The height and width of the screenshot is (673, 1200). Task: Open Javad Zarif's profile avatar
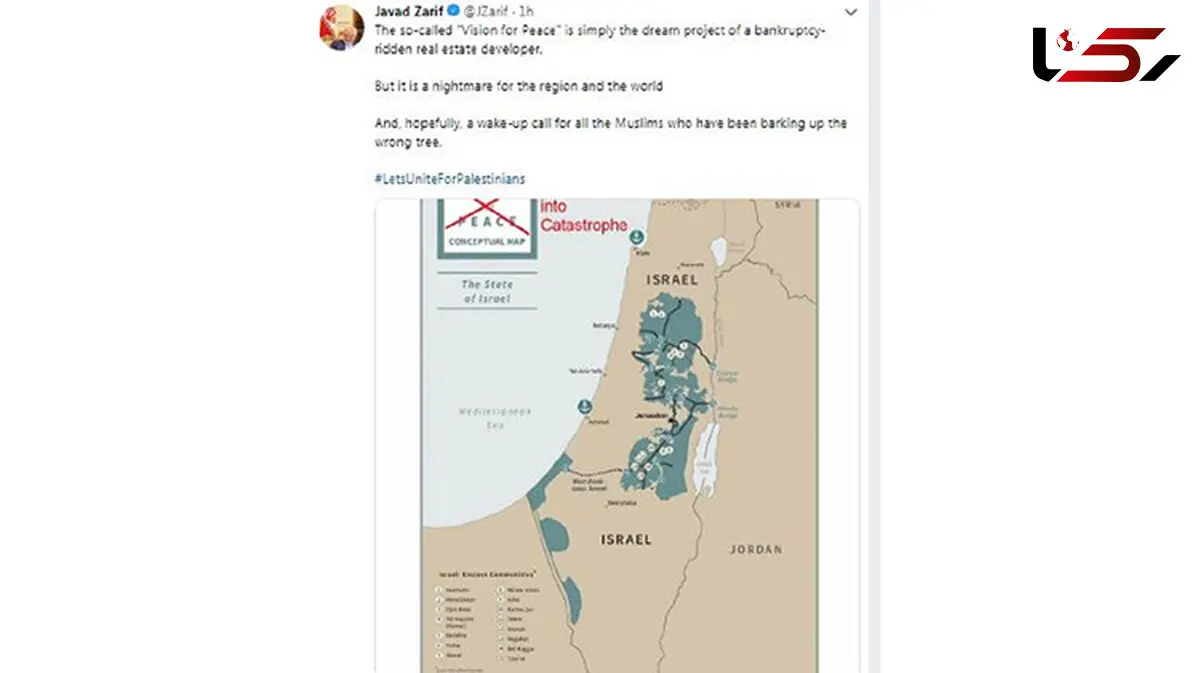coord(342,26)
